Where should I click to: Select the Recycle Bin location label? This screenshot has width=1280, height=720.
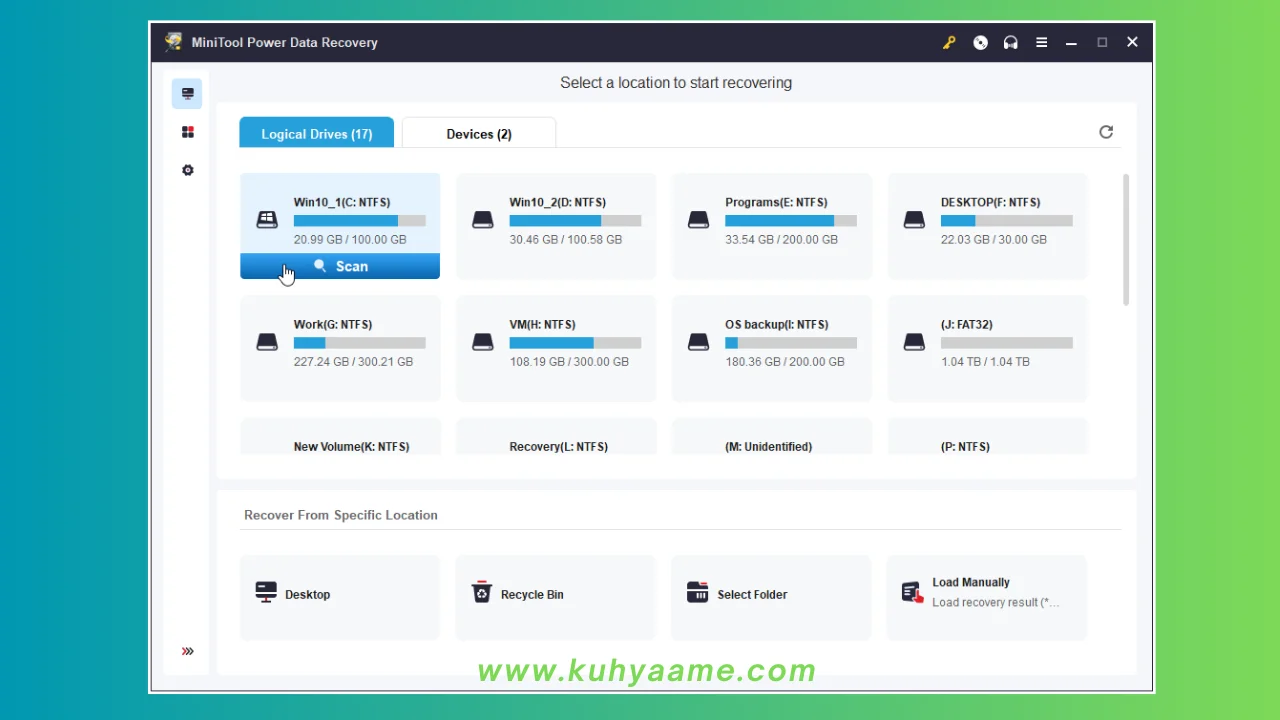tap(532, 594)
